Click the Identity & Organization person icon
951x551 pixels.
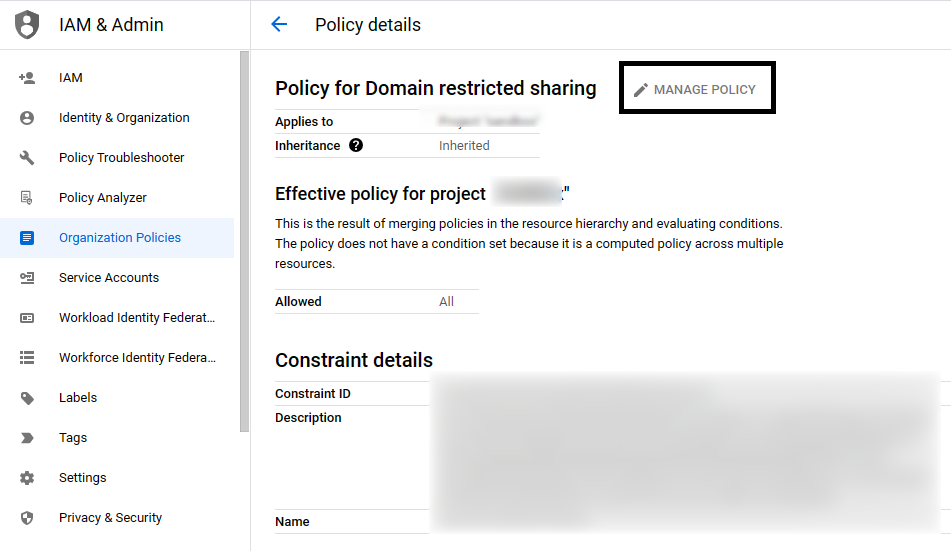tap(27, 118)
